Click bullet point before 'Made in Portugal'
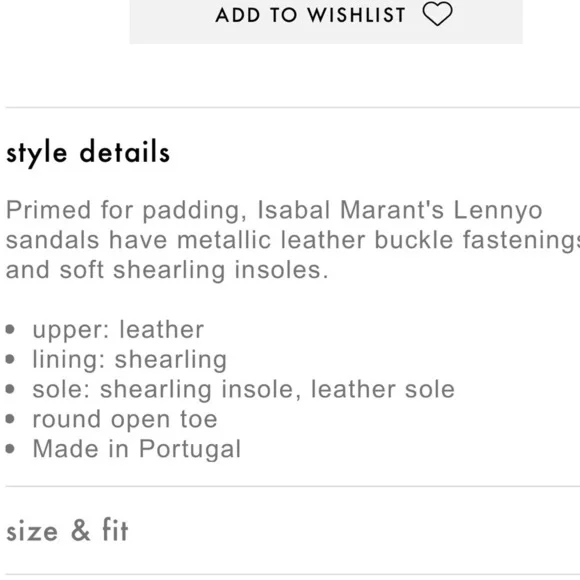Image resolution: width=580 pixels, height=580 pixels. [x=10, y=449]
